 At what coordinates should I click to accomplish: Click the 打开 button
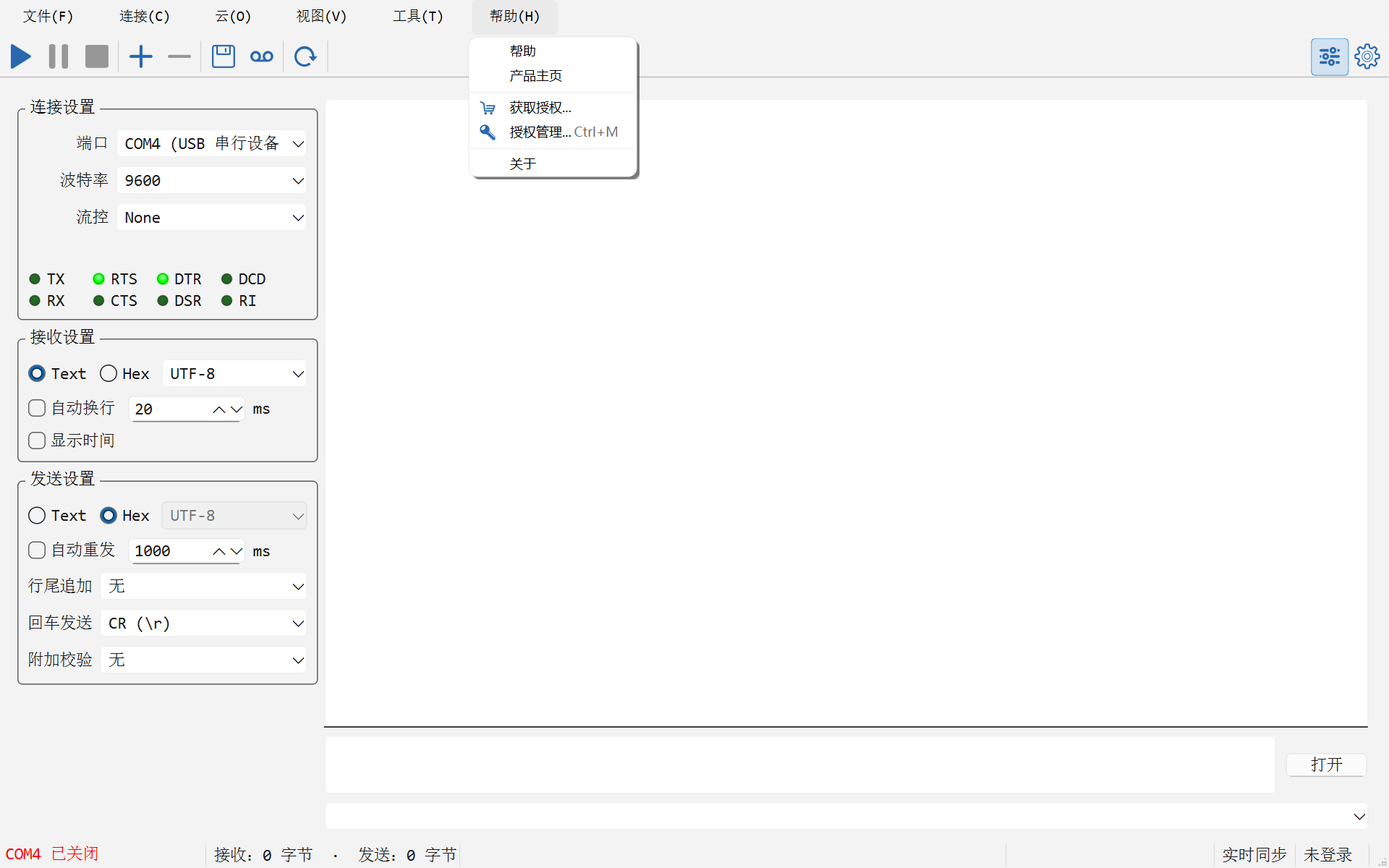[1326, 765]
